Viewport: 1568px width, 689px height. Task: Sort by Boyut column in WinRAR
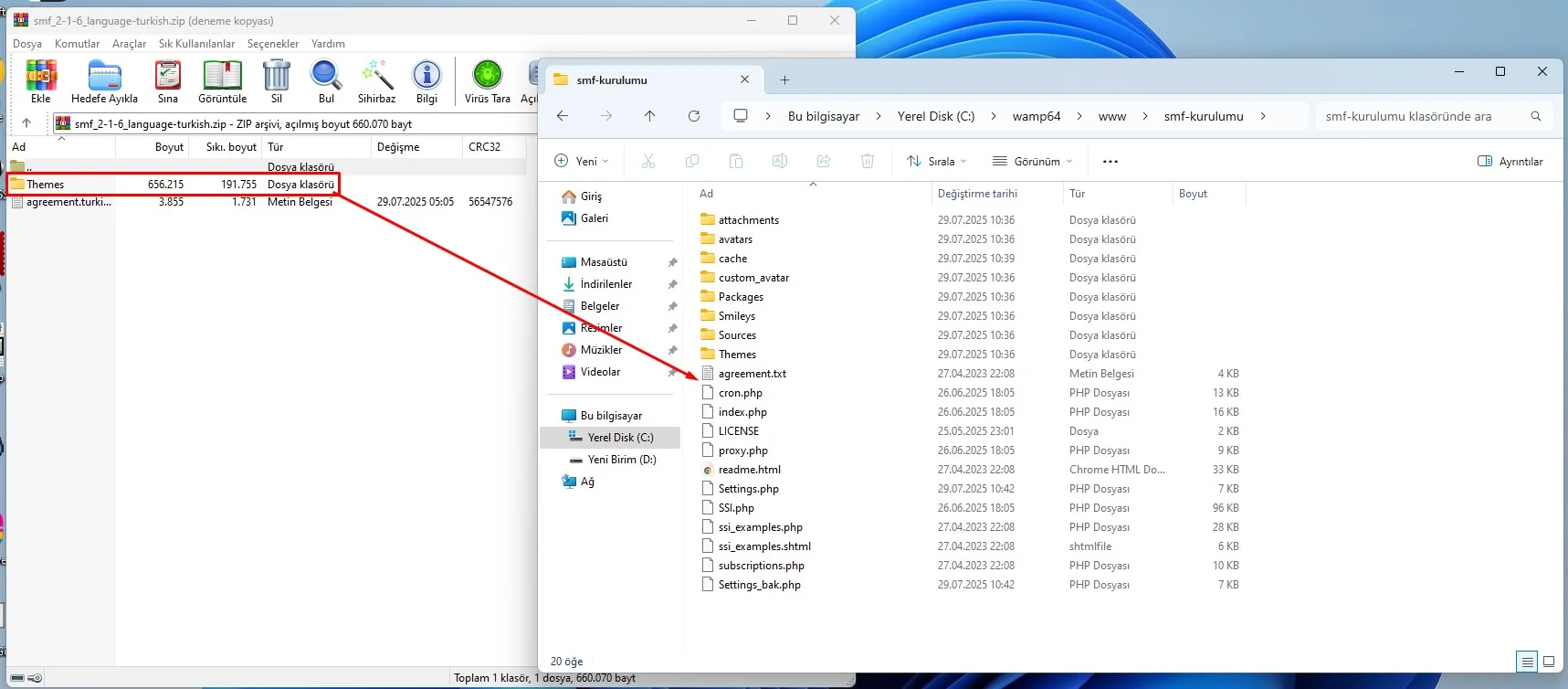point(169,147)
